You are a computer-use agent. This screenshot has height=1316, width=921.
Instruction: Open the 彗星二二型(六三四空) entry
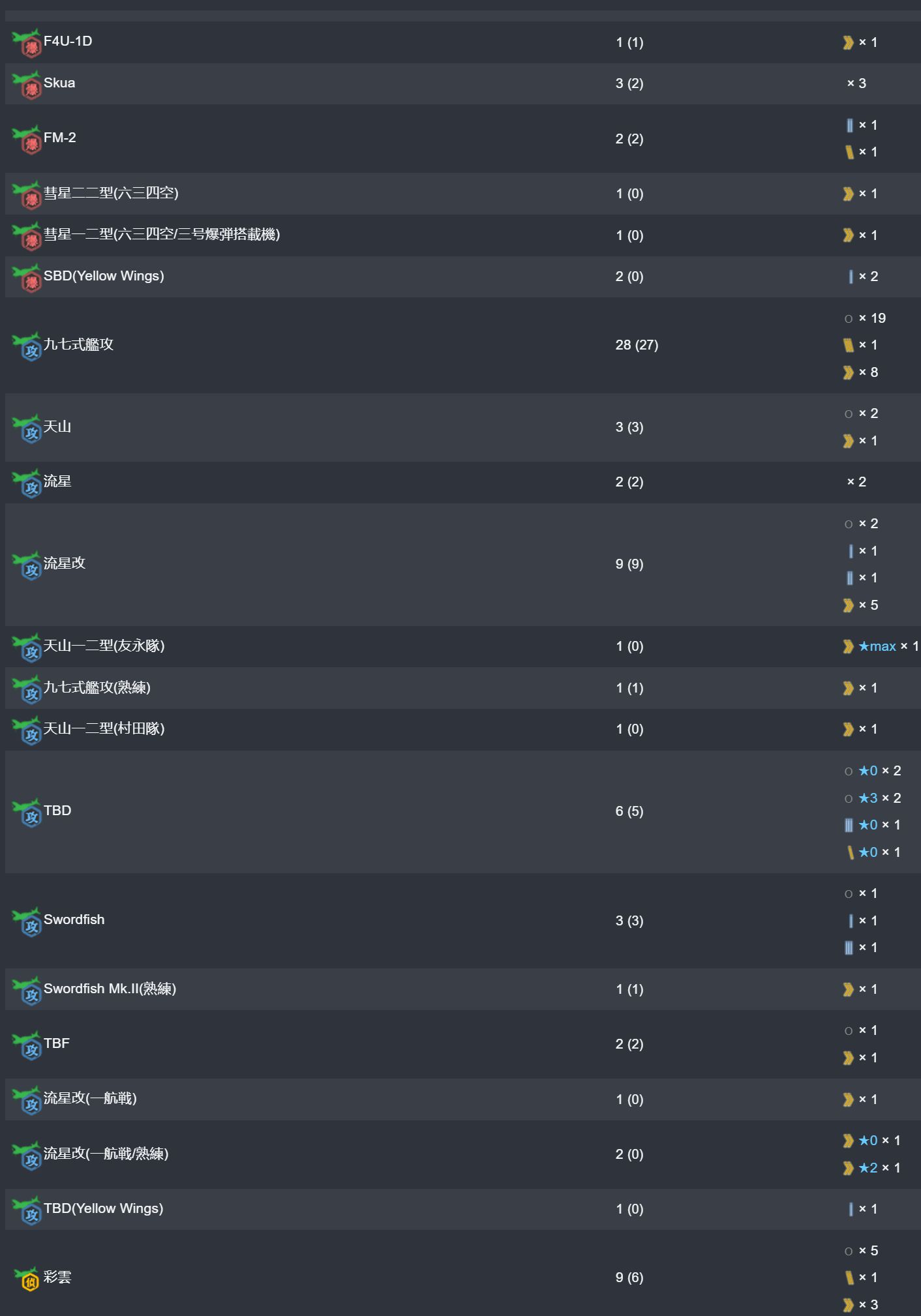click(111, 193)
